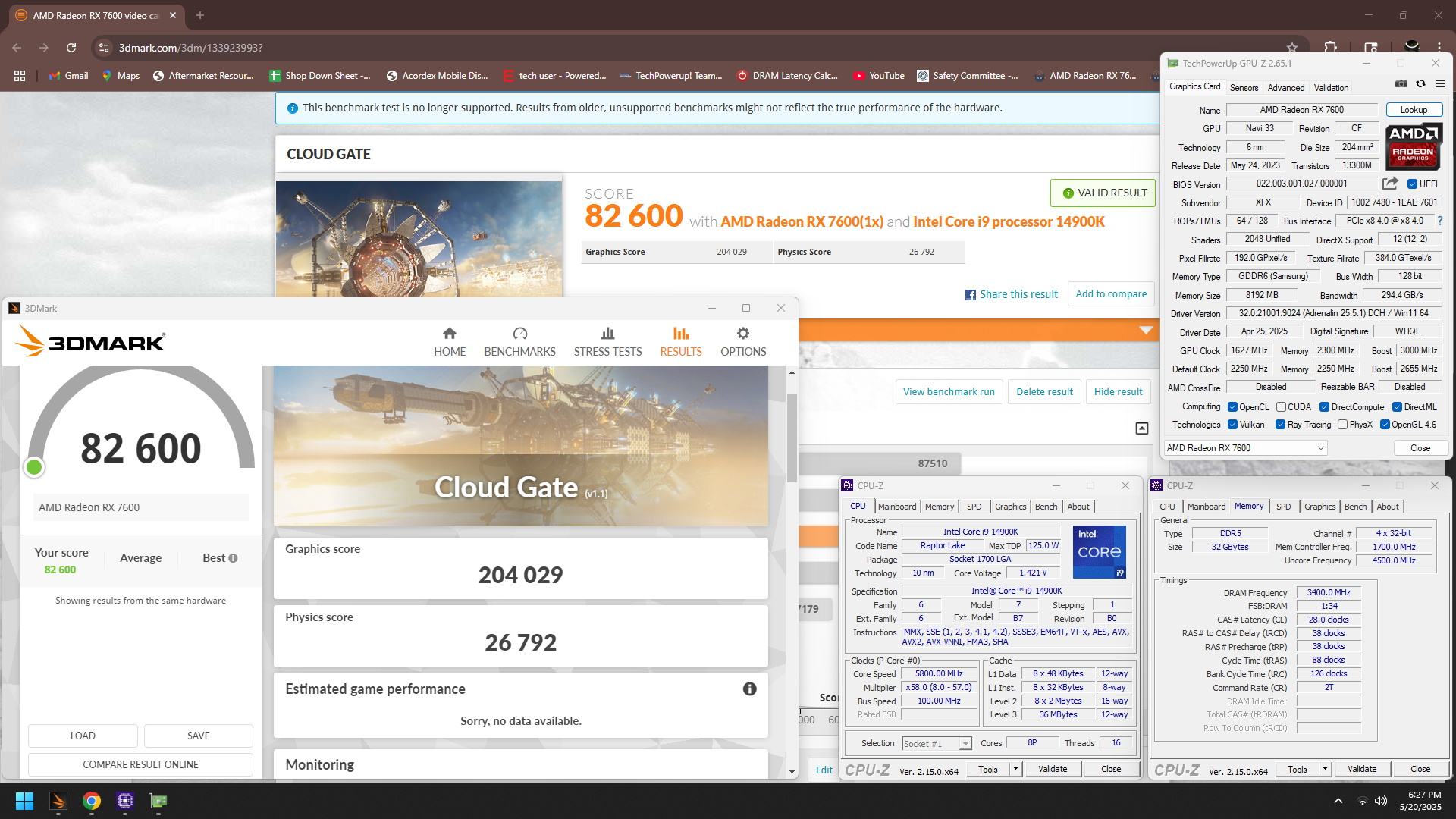Click 3DMark results vertical scrollbar thumb

(792, 438)
